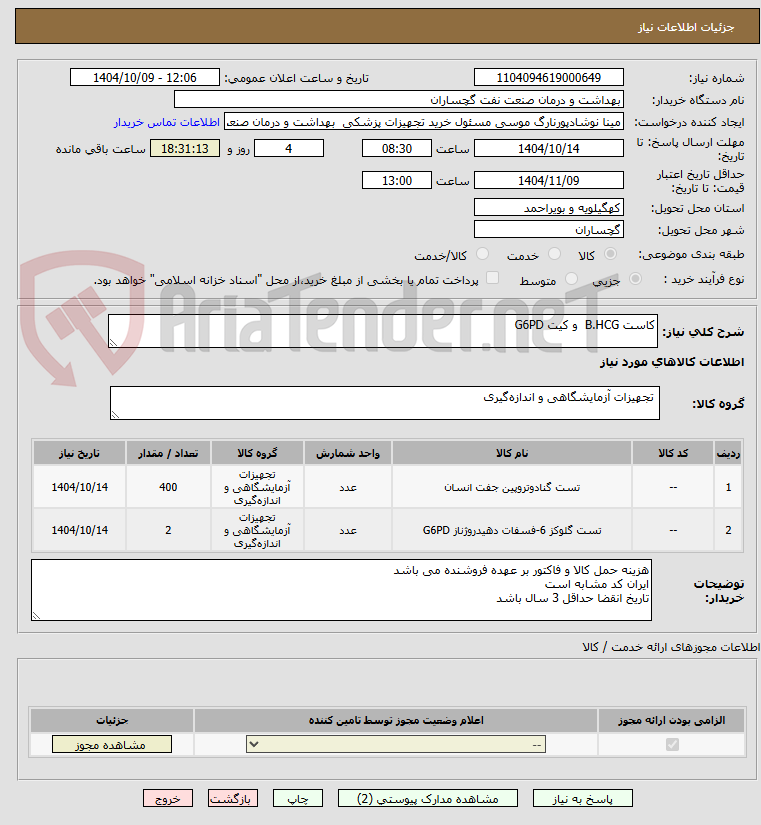Click واحد شمارش column header
Image resolution: width=761 pixels, height=825 pixels.
click(x=348, y=453)
